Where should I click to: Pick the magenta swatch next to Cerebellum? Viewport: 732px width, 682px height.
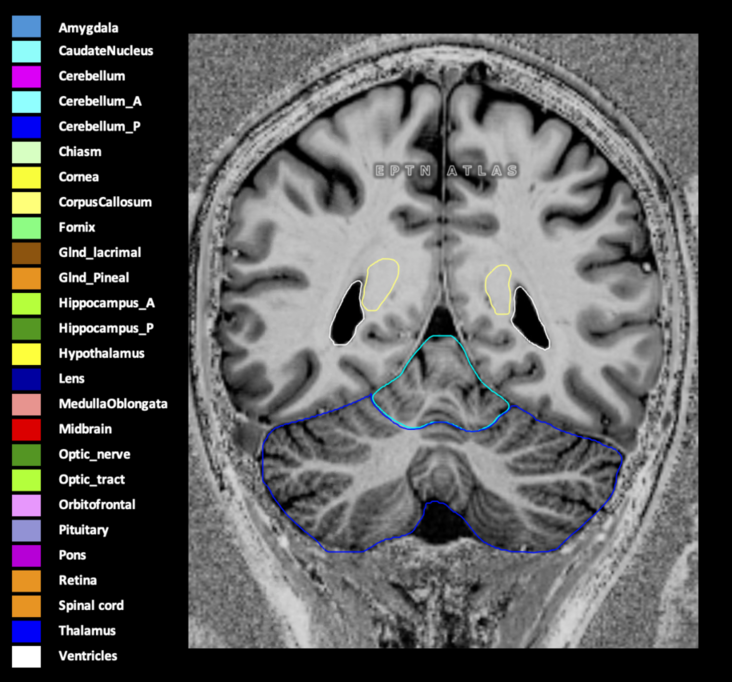coord(26,77)
